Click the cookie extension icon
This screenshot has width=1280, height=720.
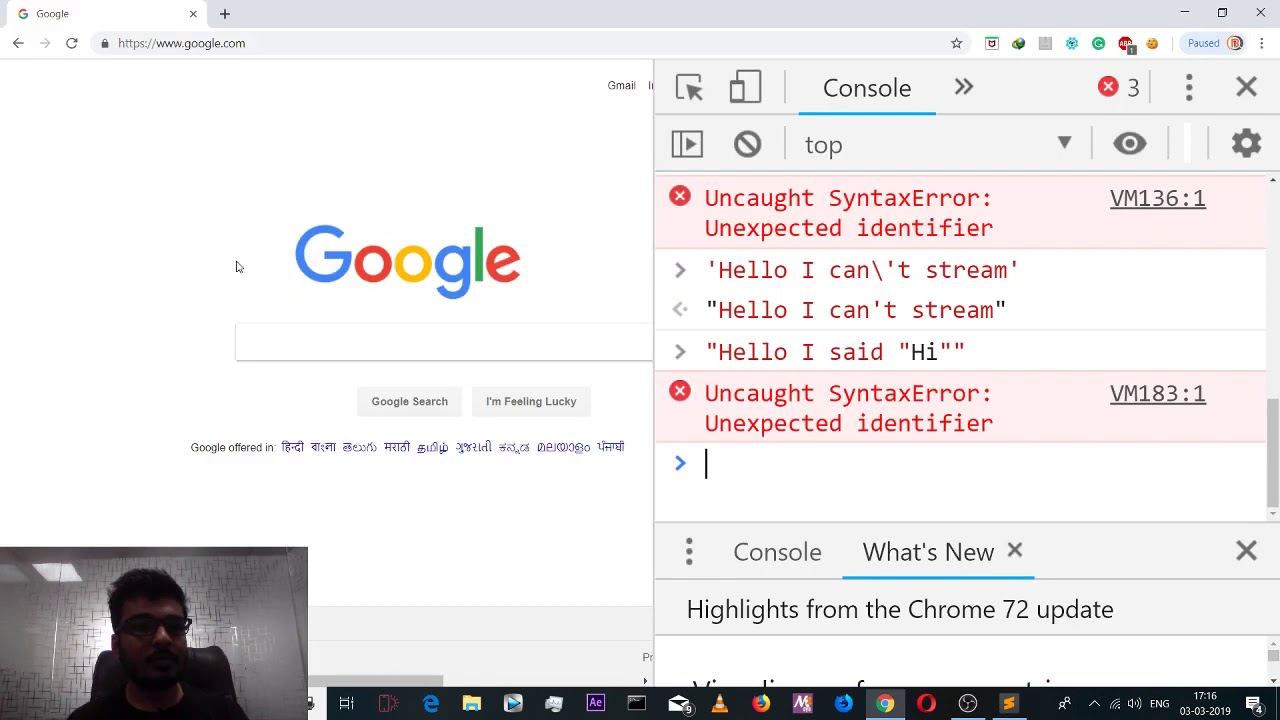click(1152, 43)
